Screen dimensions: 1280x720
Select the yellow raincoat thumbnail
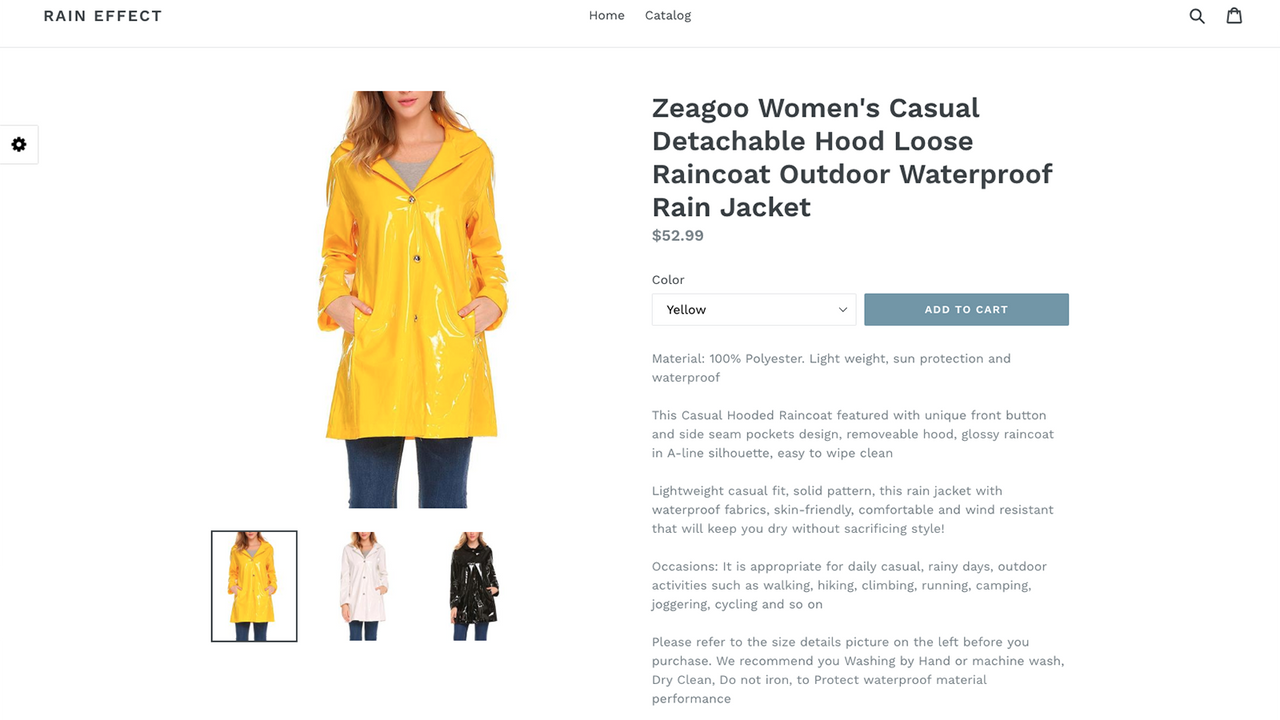tap(254, 586)
